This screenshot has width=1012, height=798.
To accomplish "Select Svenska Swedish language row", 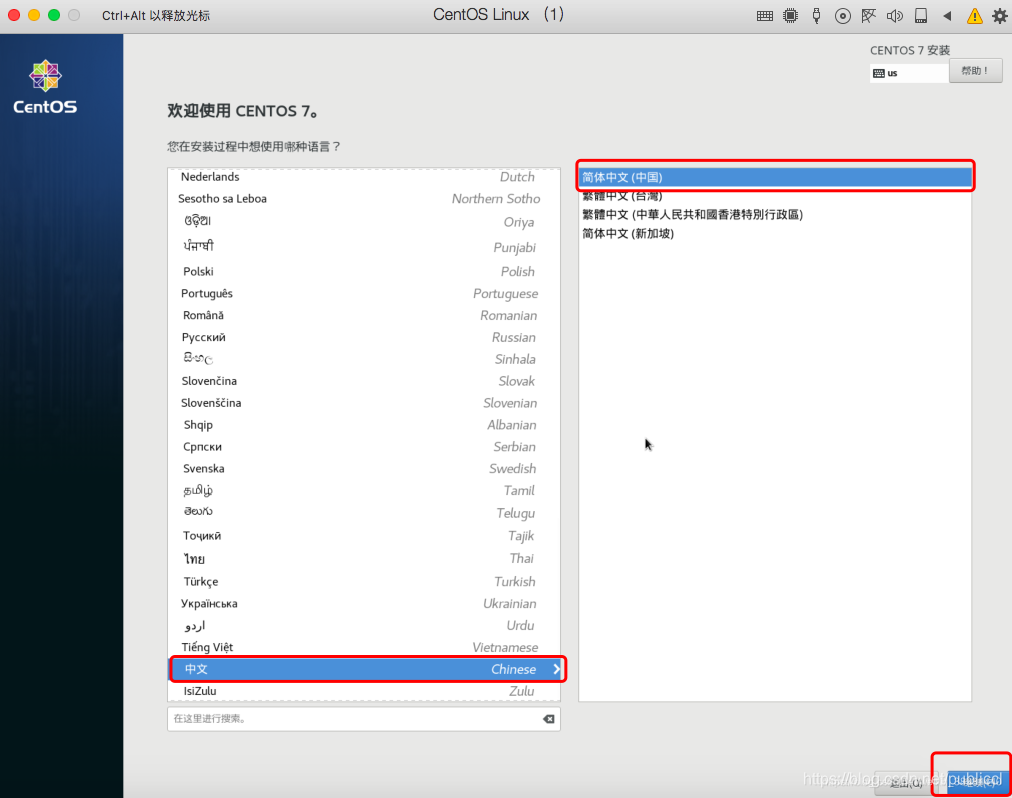I will pyautogui.click(x=364, y=468).
